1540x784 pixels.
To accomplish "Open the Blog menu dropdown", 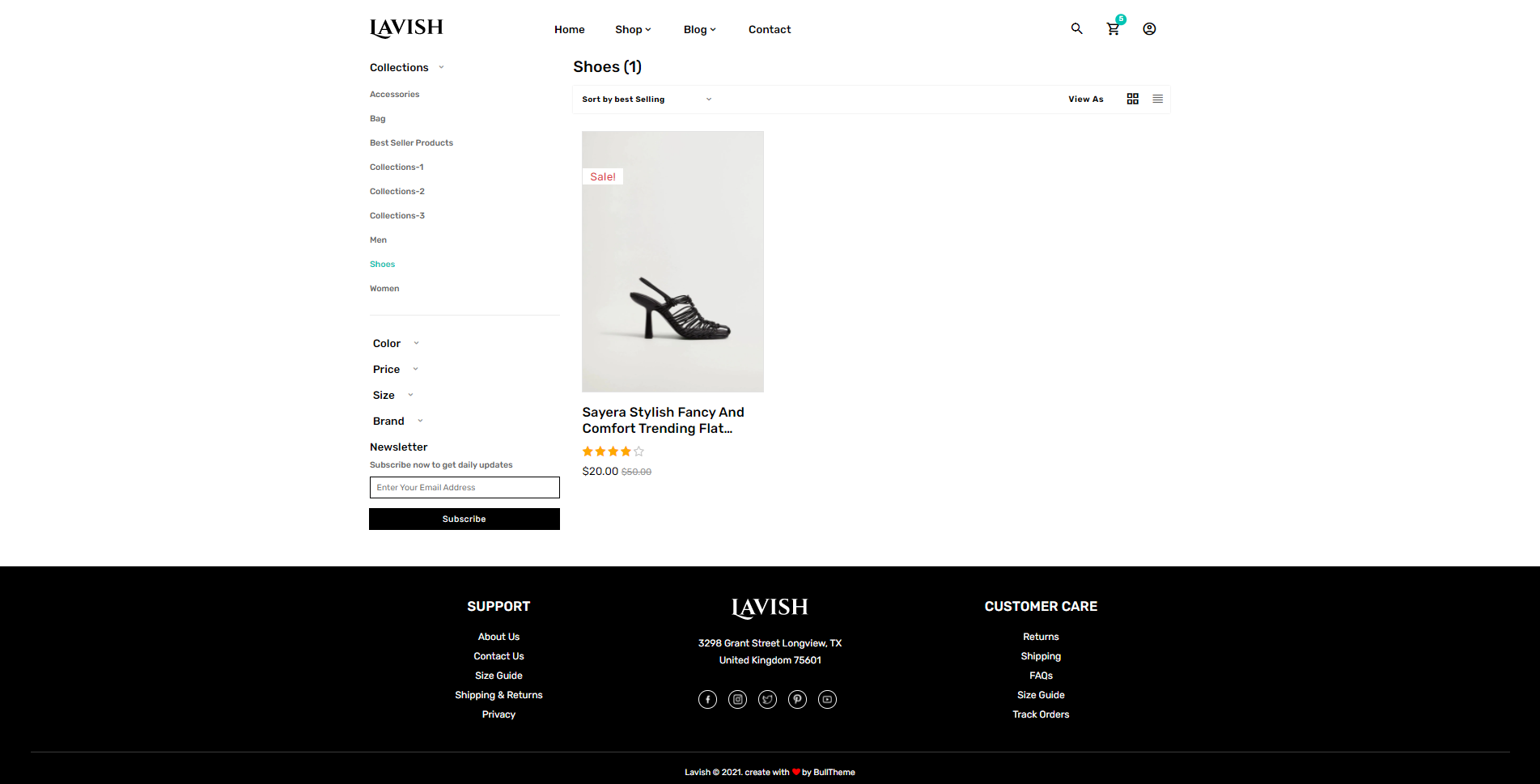I will (x=700, y=29).
